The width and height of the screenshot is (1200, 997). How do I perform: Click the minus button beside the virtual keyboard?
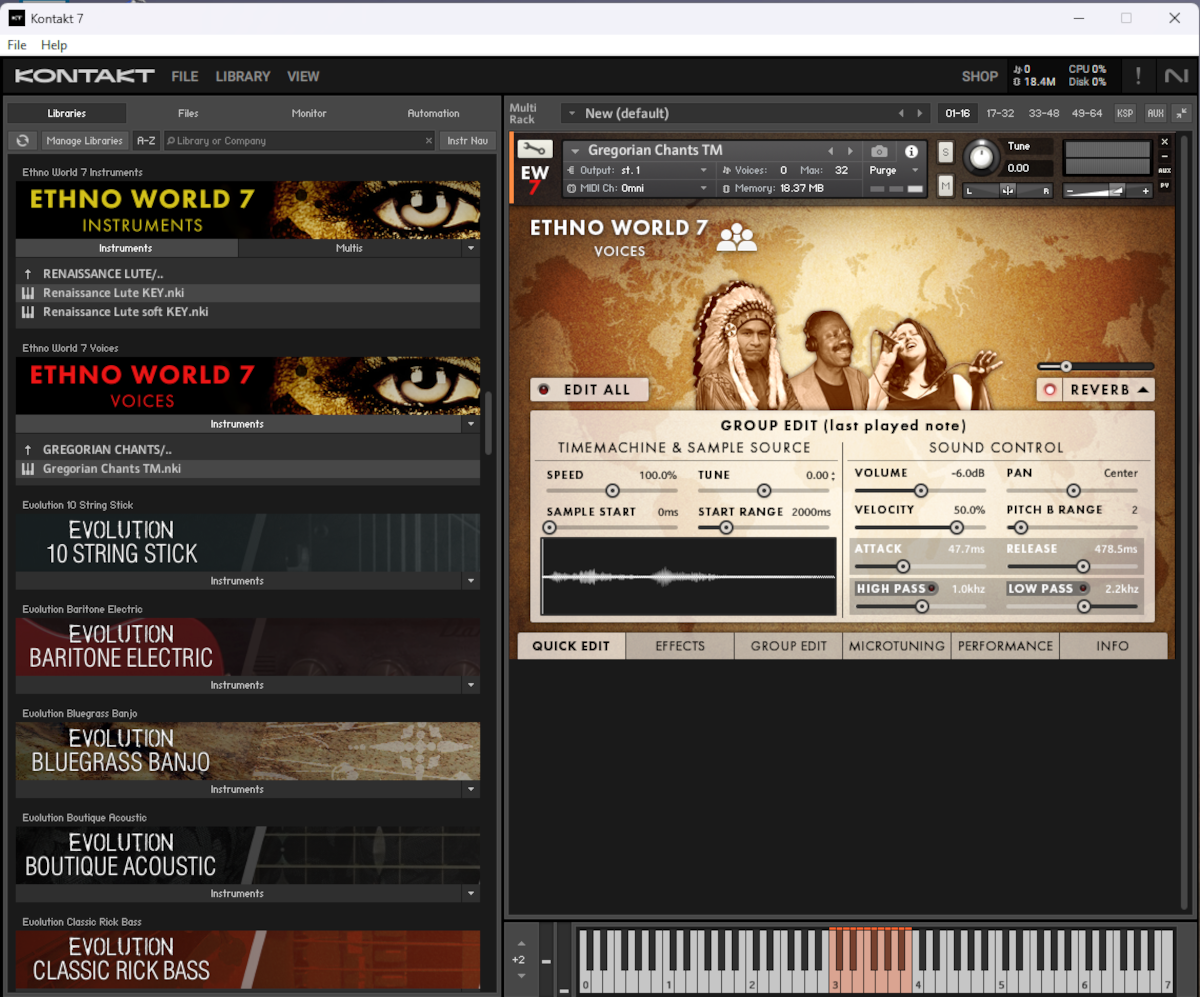tap(546, 961)
